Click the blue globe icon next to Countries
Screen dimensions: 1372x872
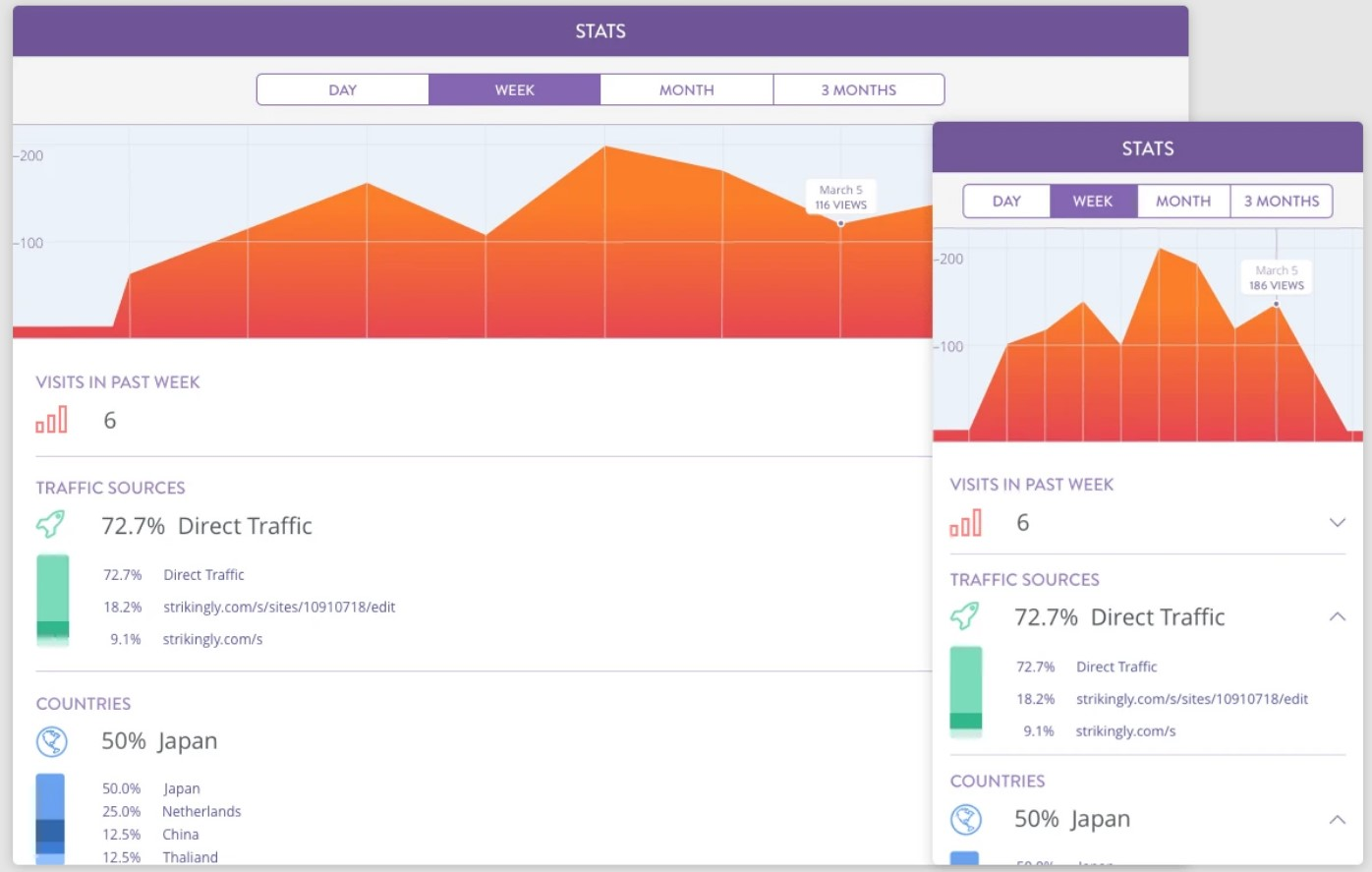coord(51,740)
